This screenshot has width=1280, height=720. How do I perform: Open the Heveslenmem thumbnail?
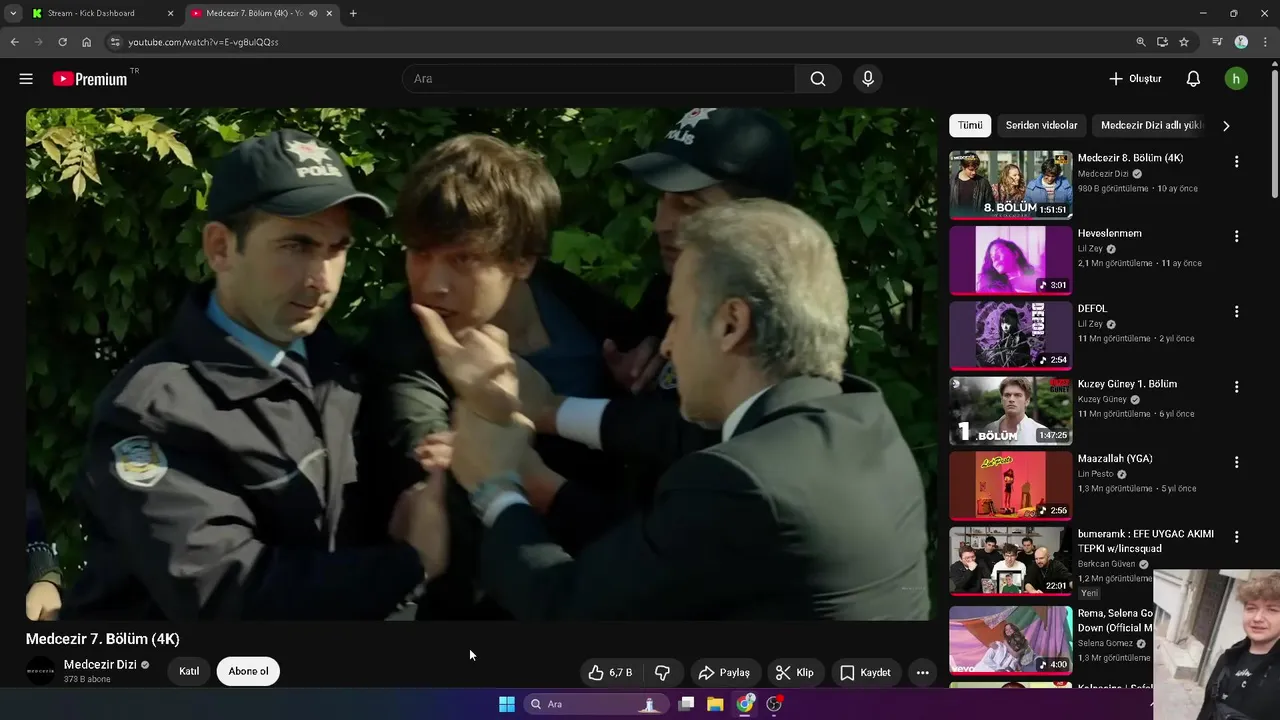pos(1010,260)
